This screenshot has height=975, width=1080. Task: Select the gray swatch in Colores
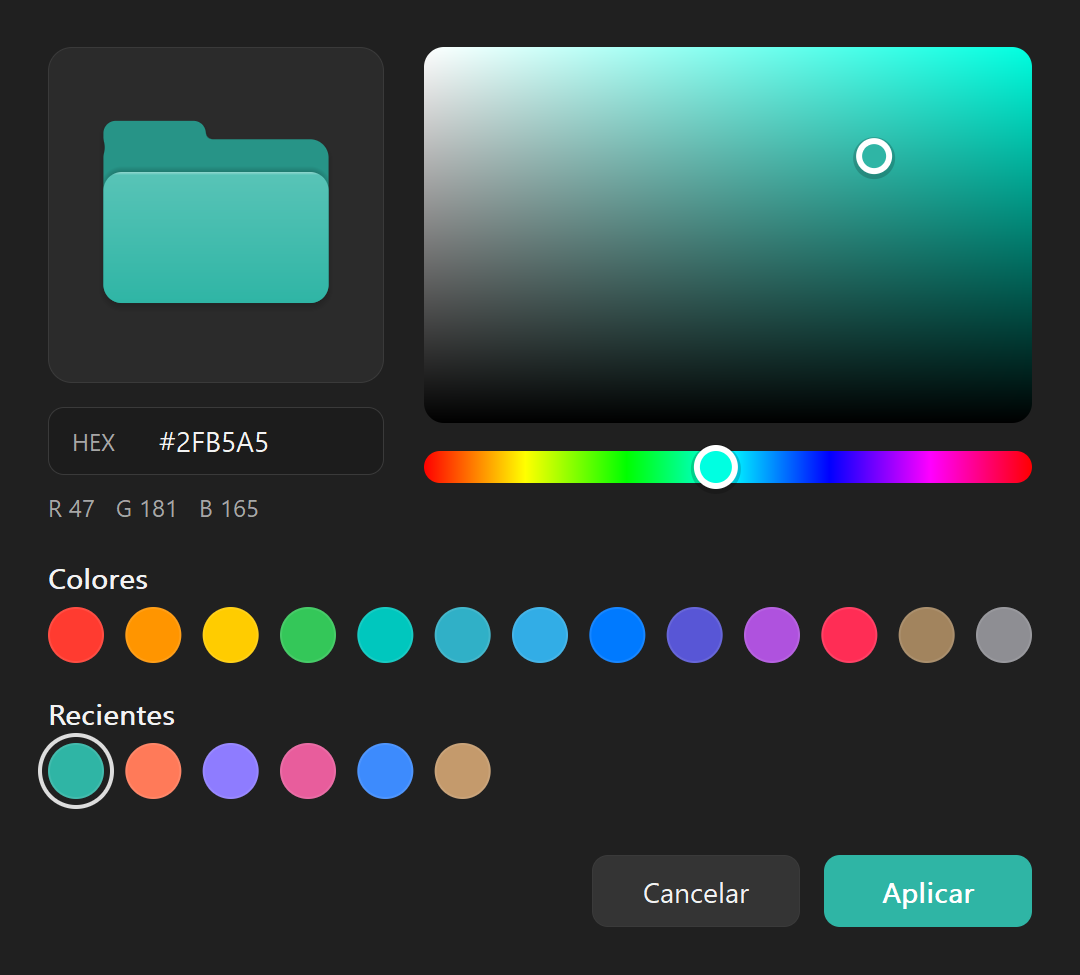(1004, 635)
